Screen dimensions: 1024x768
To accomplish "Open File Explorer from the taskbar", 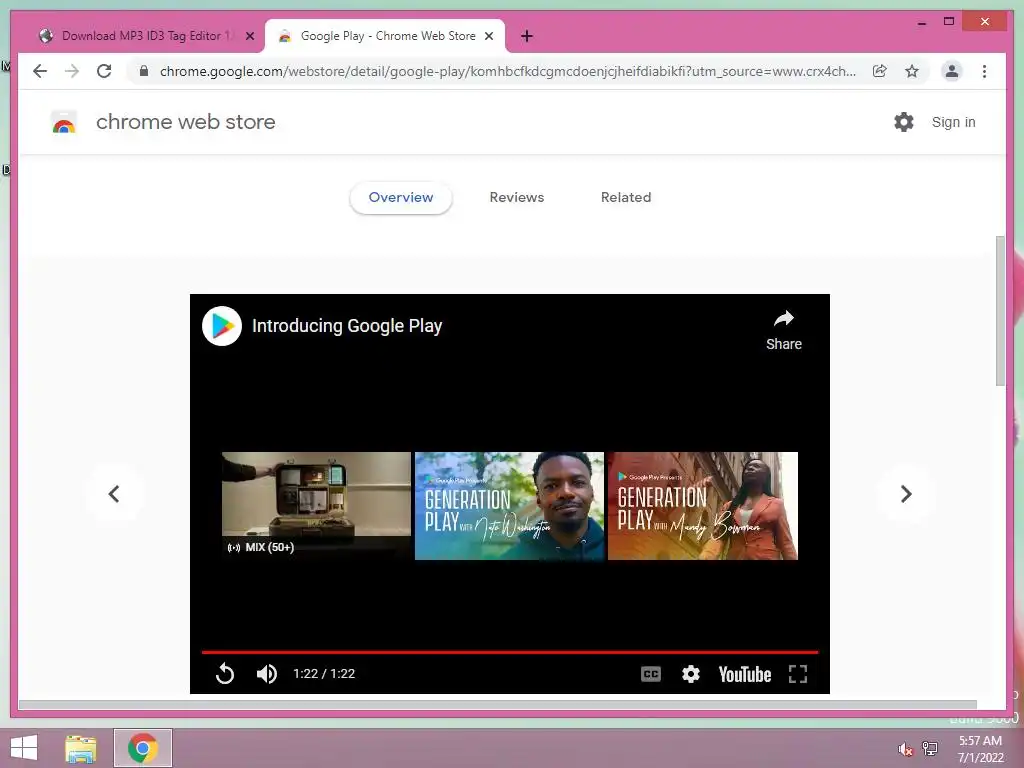I will click(81, 748).
